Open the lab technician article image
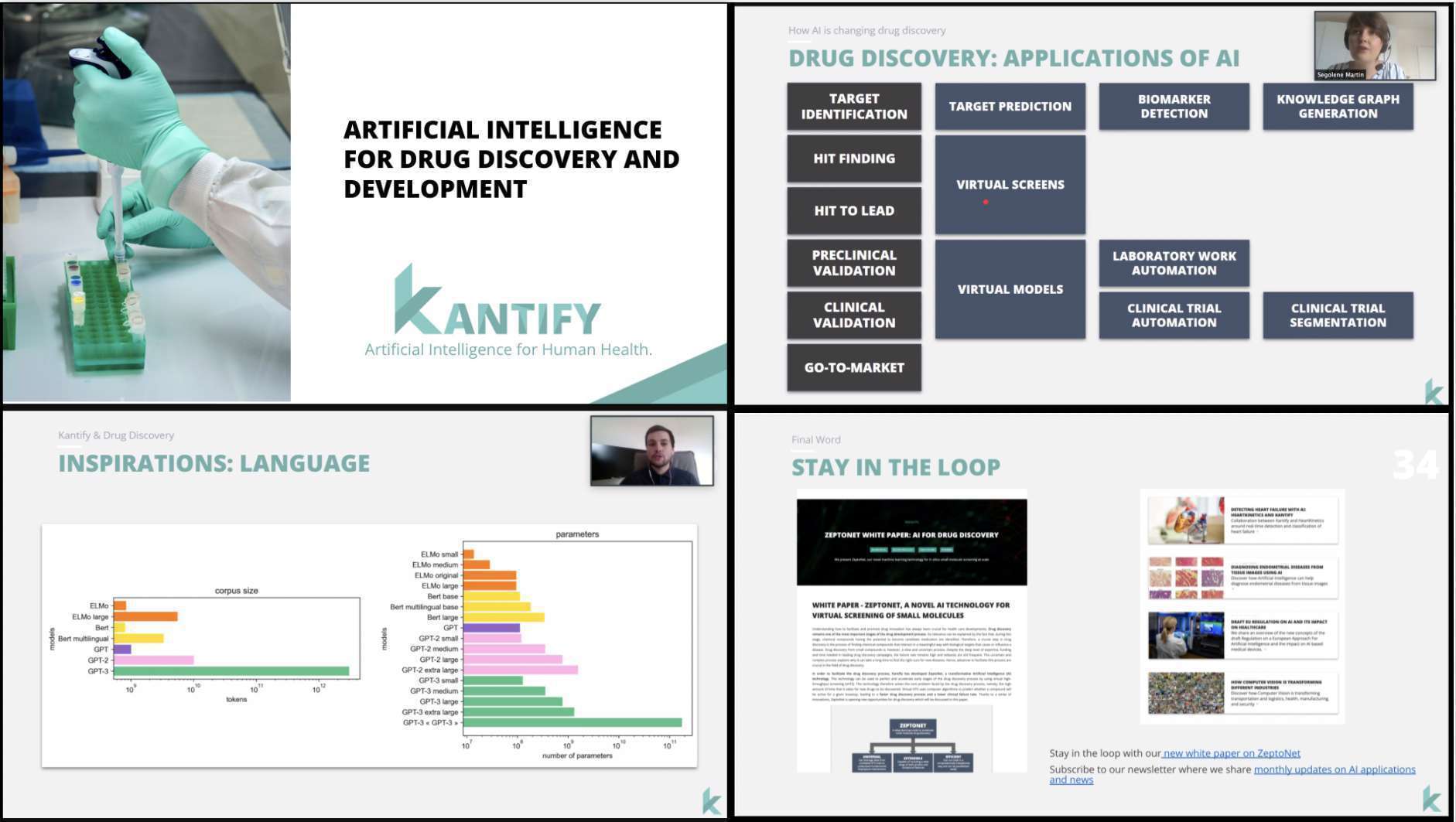This screenshot has height=822, width=1456. tap(1186, 635)
